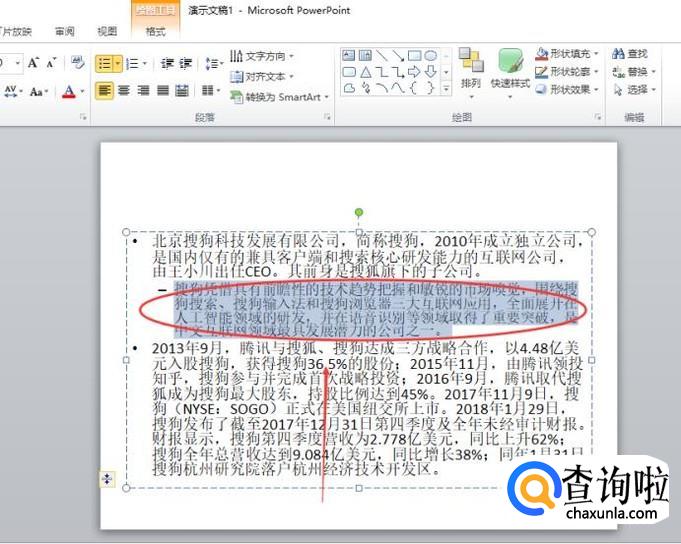Select the rectangle shape
The width and height of the screenshot is (681, 544).
pyautogui.click(x=414, y=56)
